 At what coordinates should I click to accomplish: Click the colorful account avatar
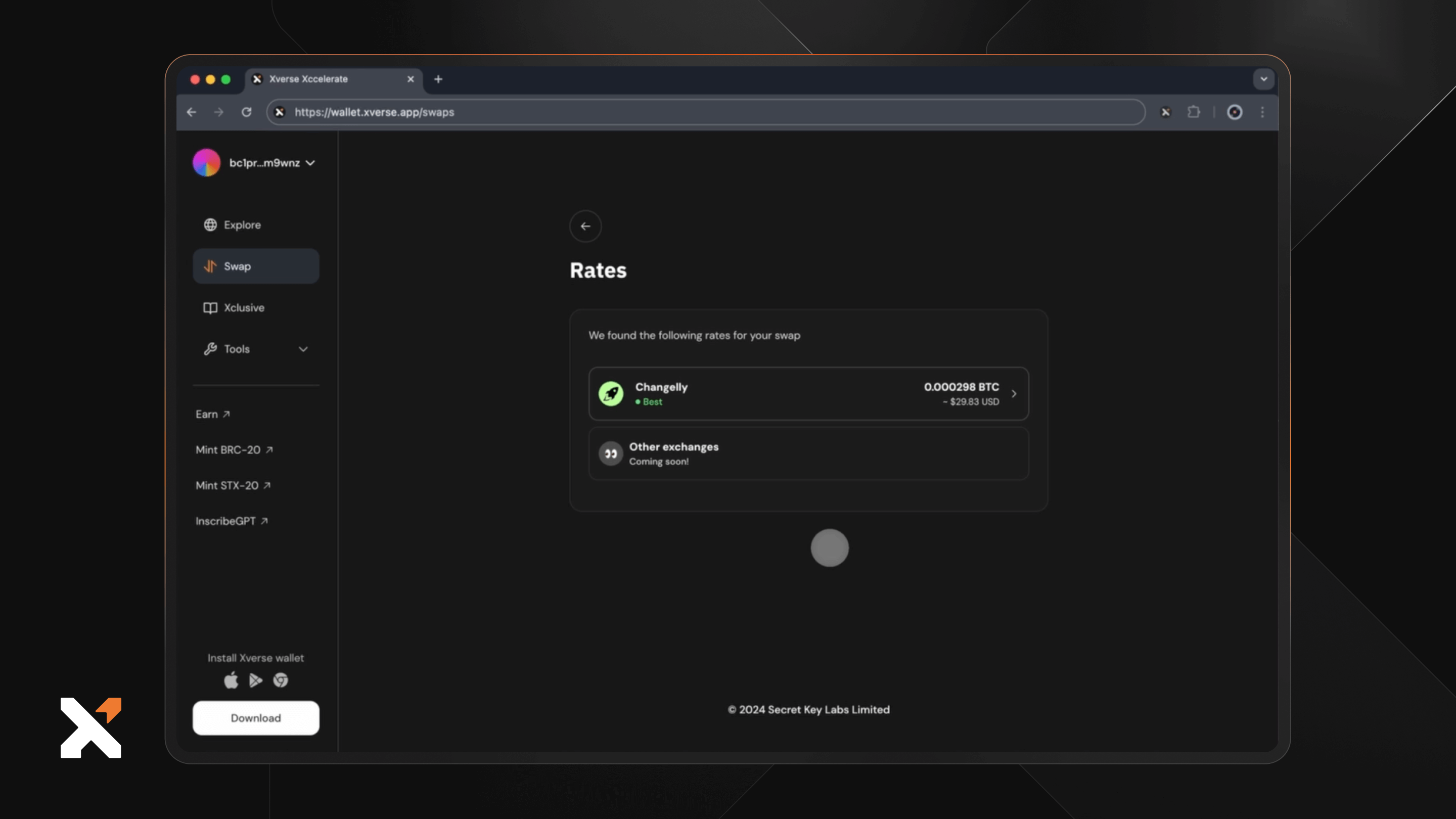[x=206, y=163]
